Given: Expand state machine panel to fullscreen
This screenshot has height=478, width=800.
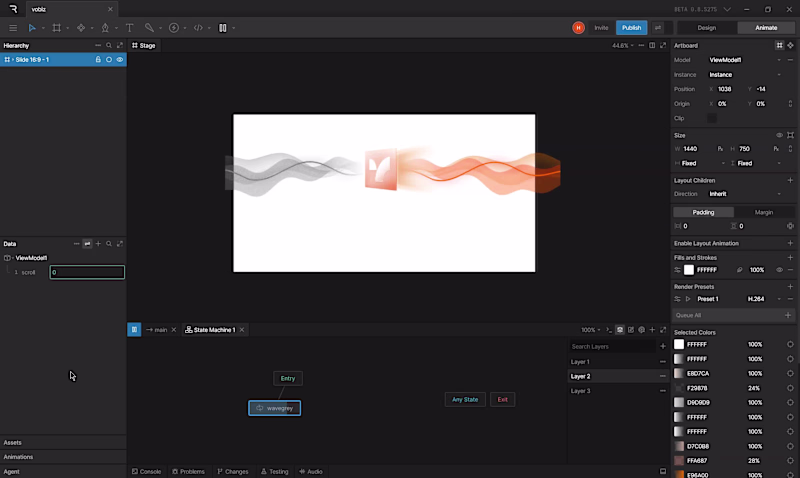Looking at the screenshot, I should coord(663,330).
